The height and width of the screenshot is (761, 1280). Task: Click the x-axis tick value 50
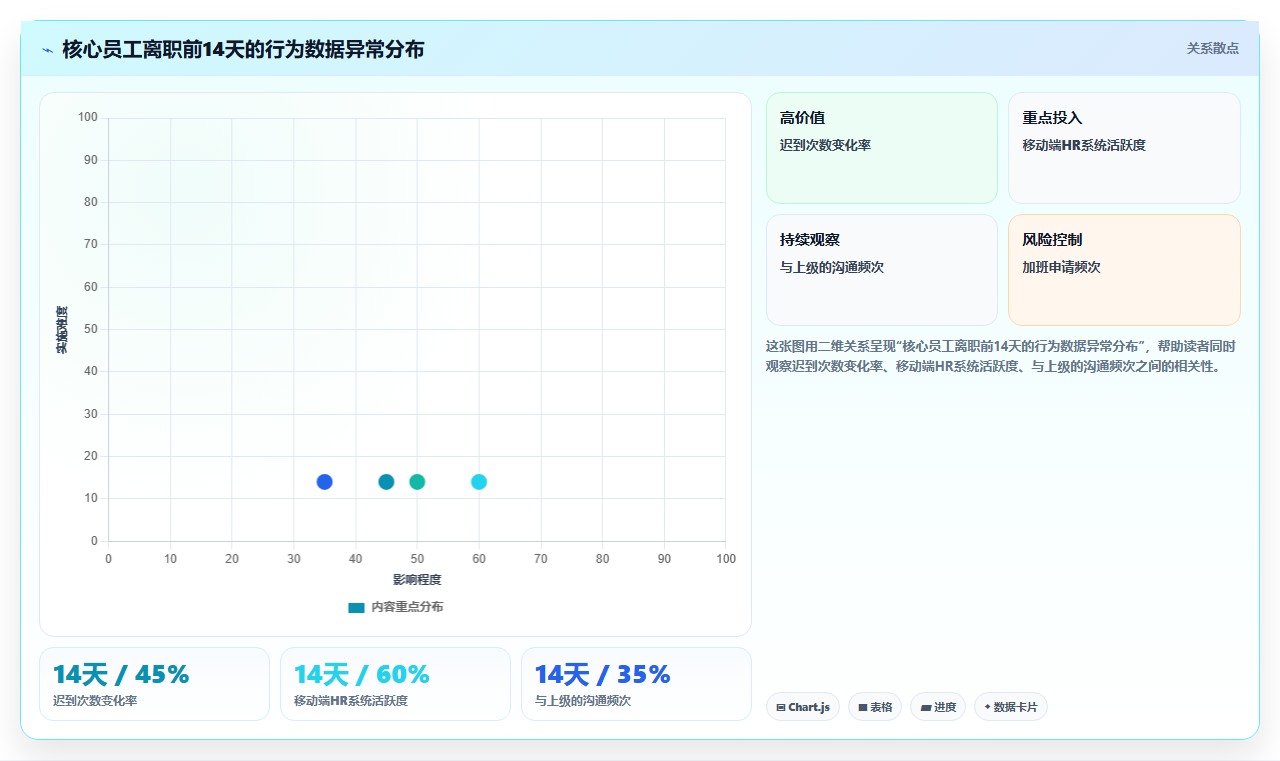tap(417, 559)
